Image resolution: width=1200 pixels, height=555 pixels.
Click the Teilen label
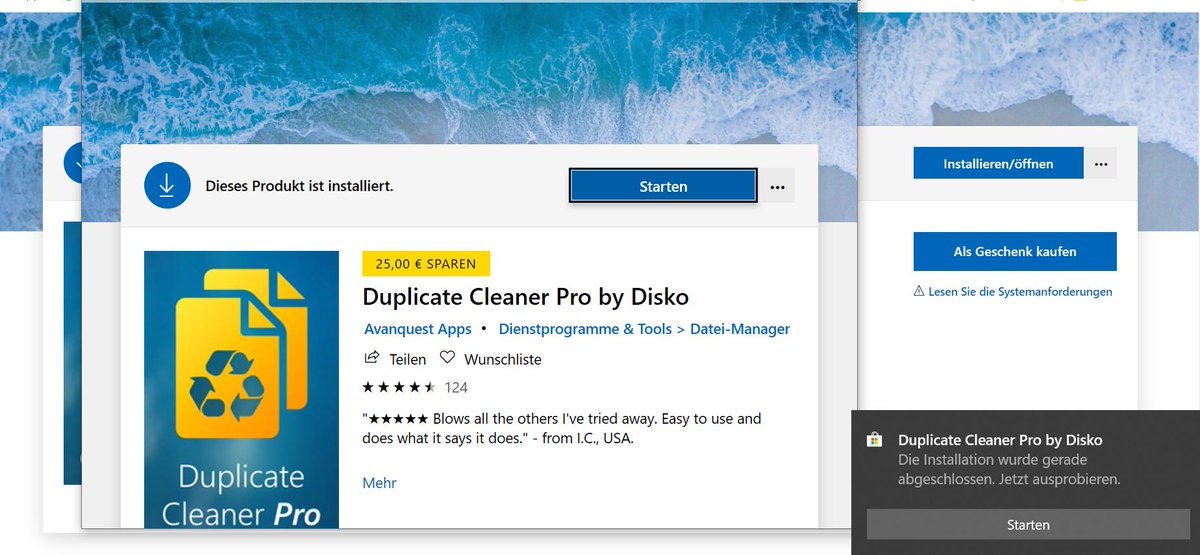coord(407,359)
